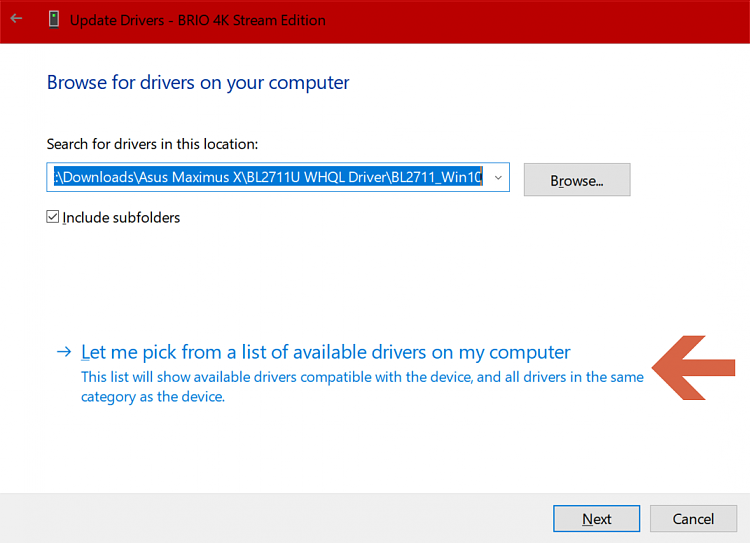Click the small arrow before Let me pick
The image size is (750, 543).
click(x=64, y=352)
